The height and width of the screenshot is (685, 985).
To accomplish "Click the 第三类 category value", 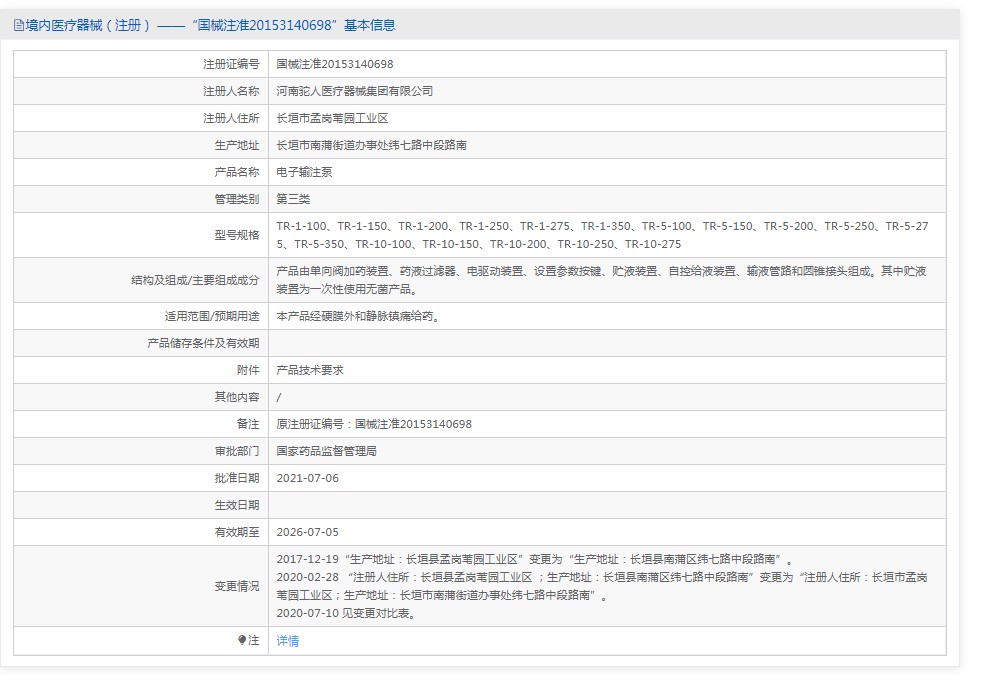I will (x=293, y=199).
